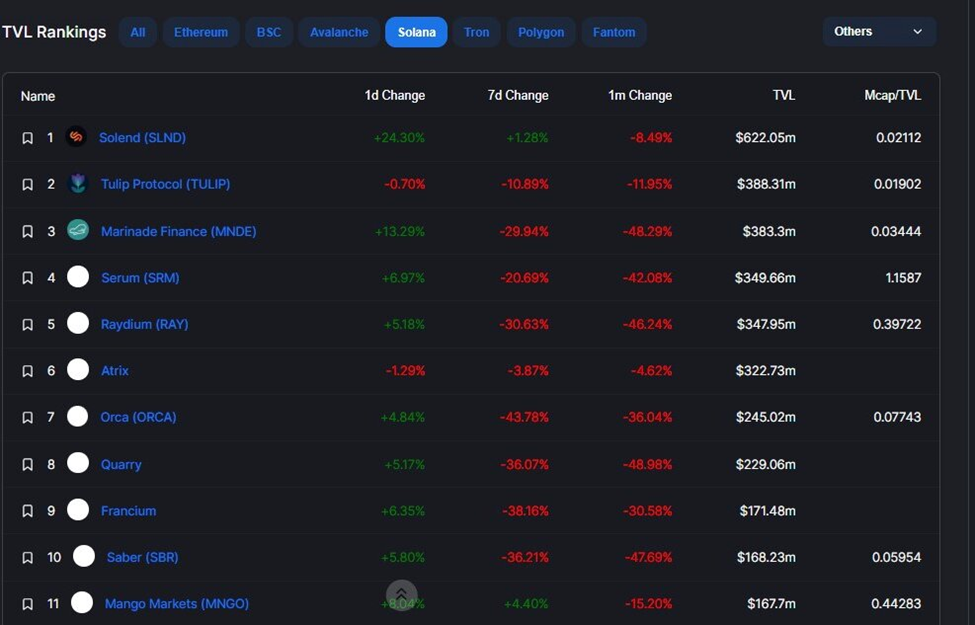
Task: Select the Avalanche chain tab
Action: [339, 32]
